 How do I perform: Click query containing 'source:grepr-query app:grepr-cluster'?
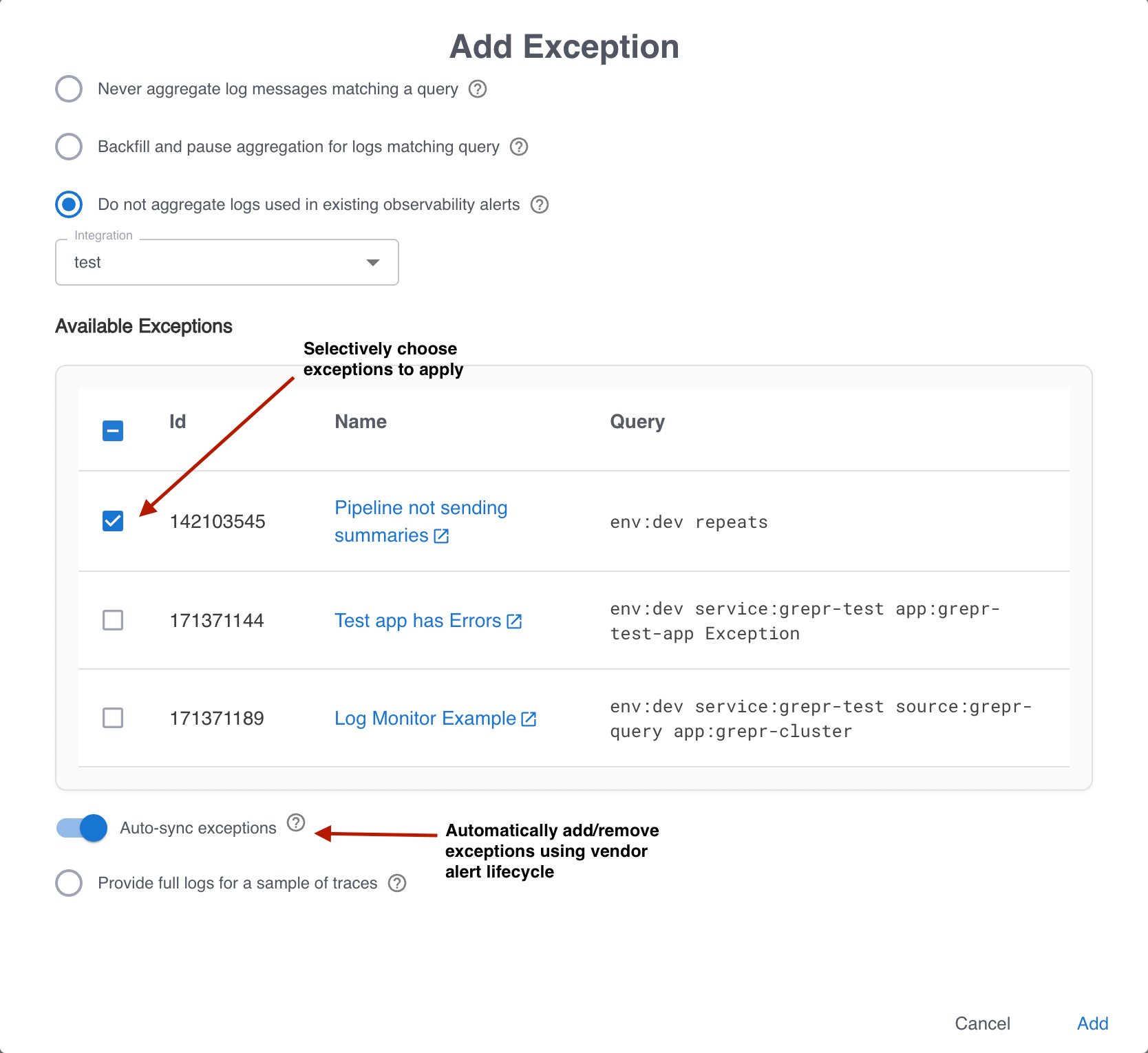(820, 719)
